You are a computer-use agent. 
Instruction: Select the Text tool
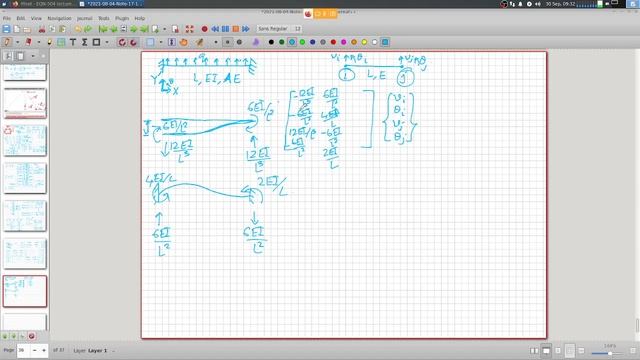point(73,42)
